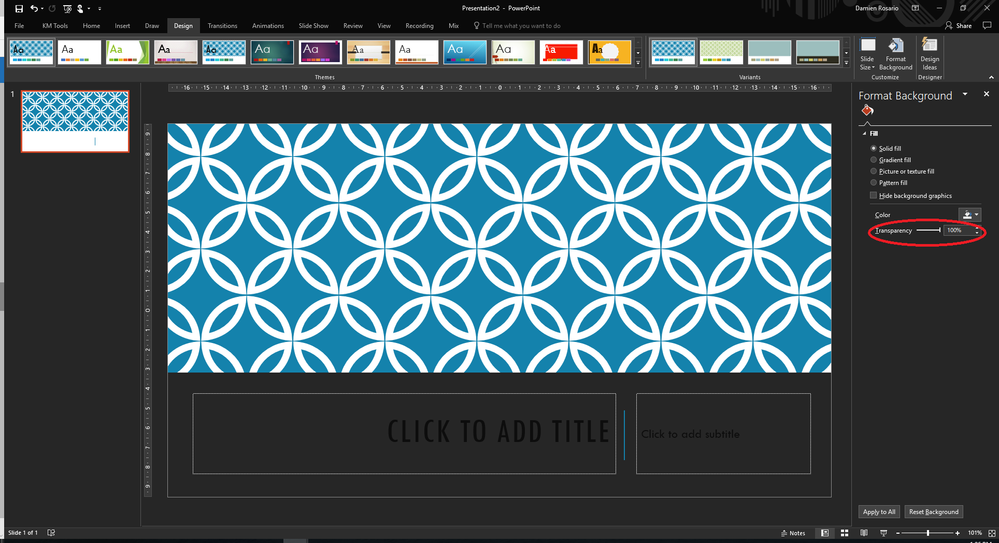
Task: Fit slide to current window icon
Action: click(x=991, y=533)
